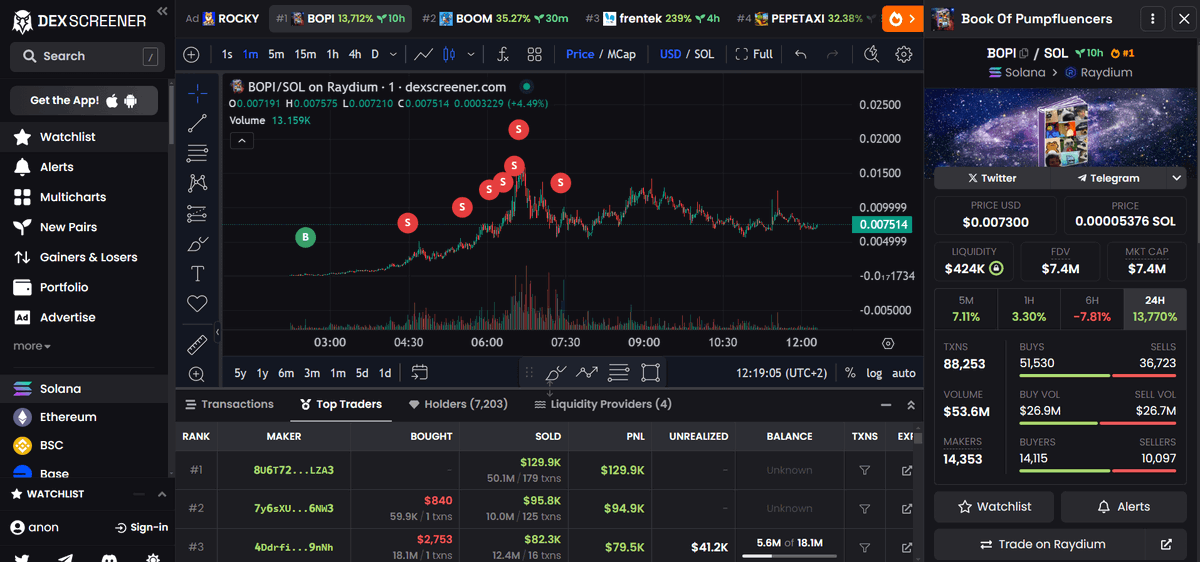Screen dimensions: 1200x562
Task: Toggle log scale on chart
Action: click(x=874, y=373)
